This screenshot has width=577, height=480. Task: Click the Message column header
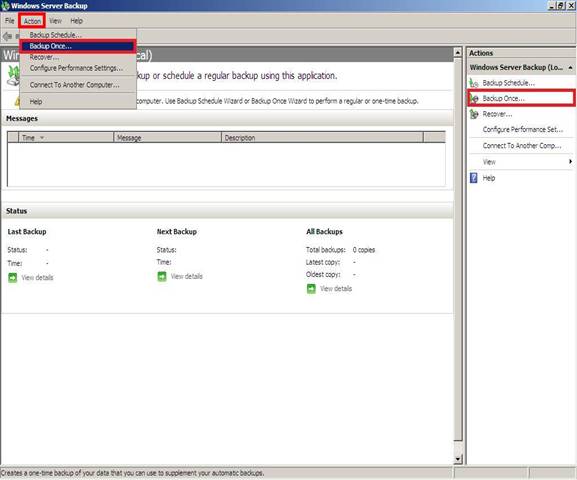click(x=167, y=138)
